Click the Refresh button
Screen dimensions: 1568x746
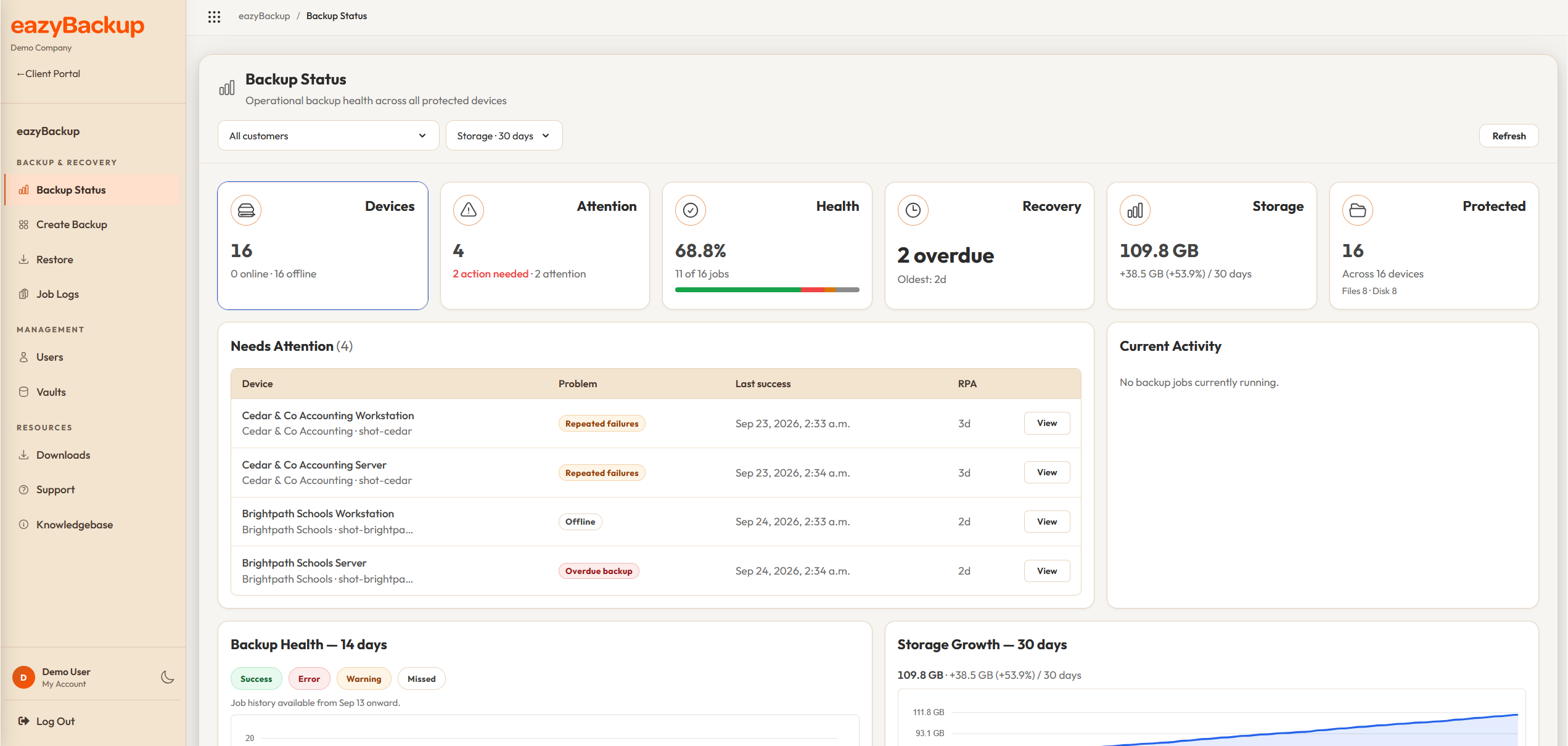[1508, 136]
